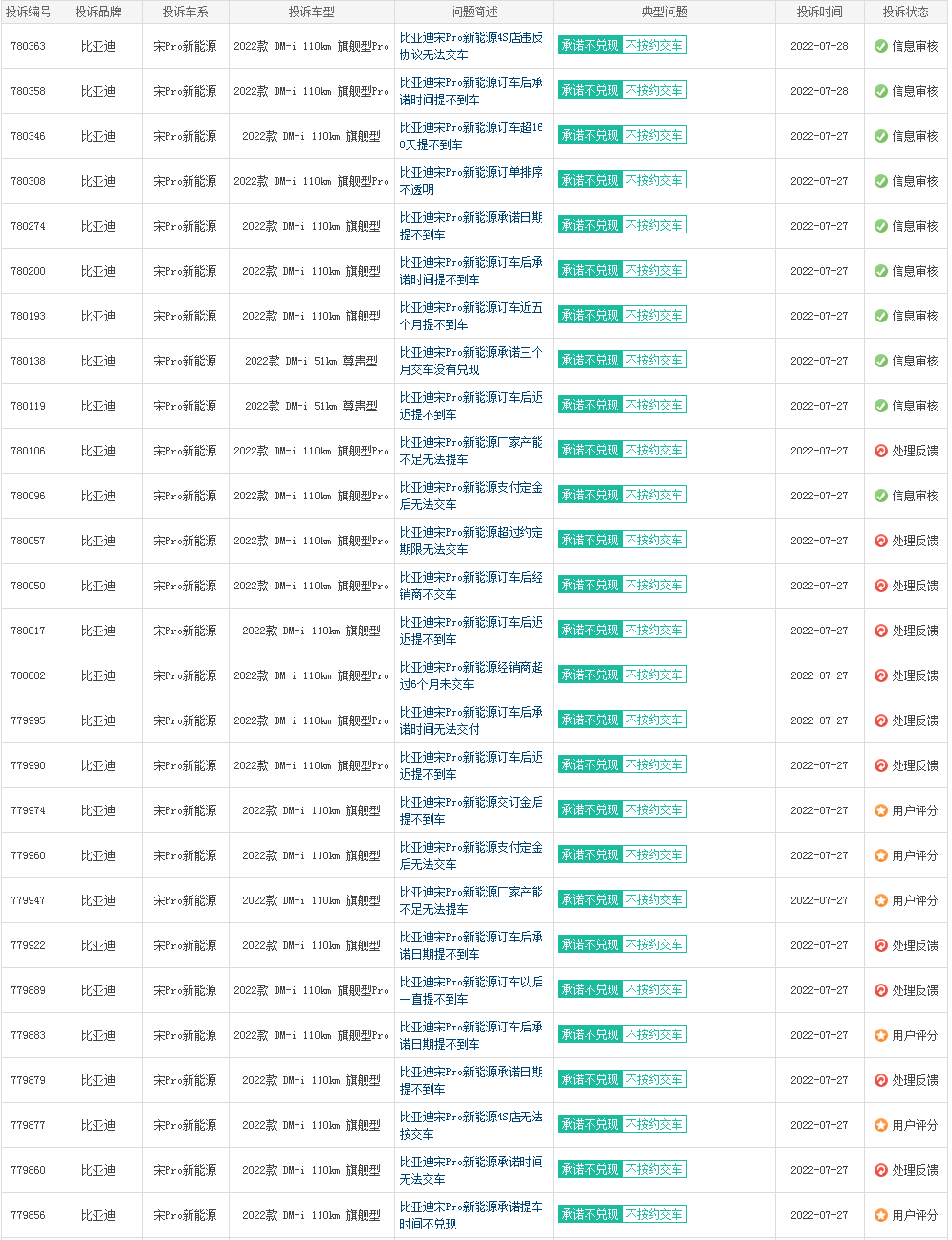Click the green check icon in row 780193
The height and width of the screenshot is (1240, 952).
tap(881, 316)
